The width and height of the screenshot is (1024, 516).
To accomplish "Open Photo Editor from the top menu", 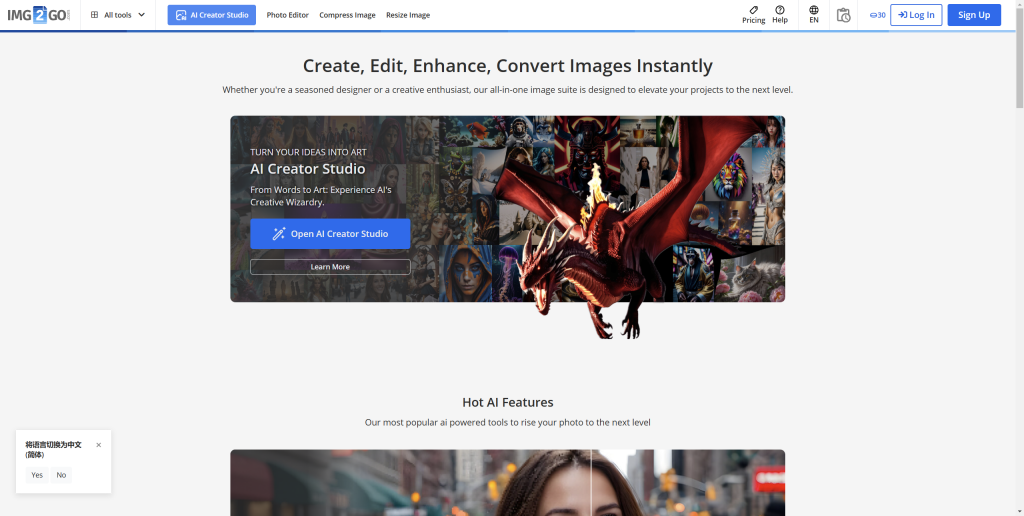I will (x=287, y=15).
